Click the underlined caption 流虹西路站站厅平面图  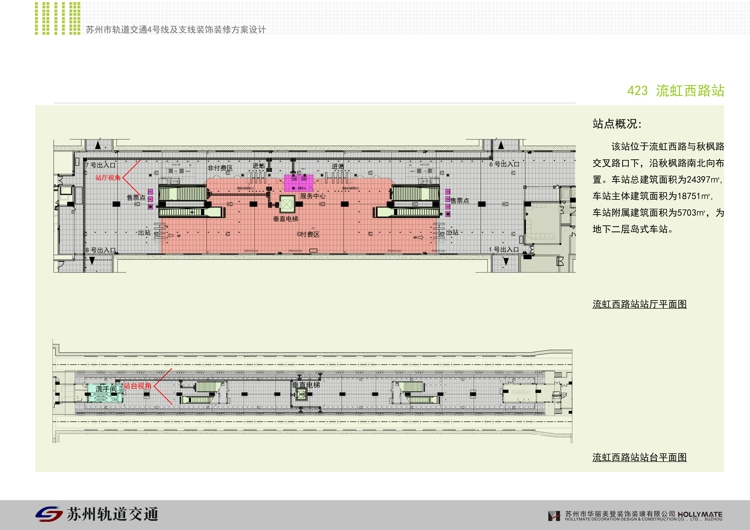pos(640,304)
